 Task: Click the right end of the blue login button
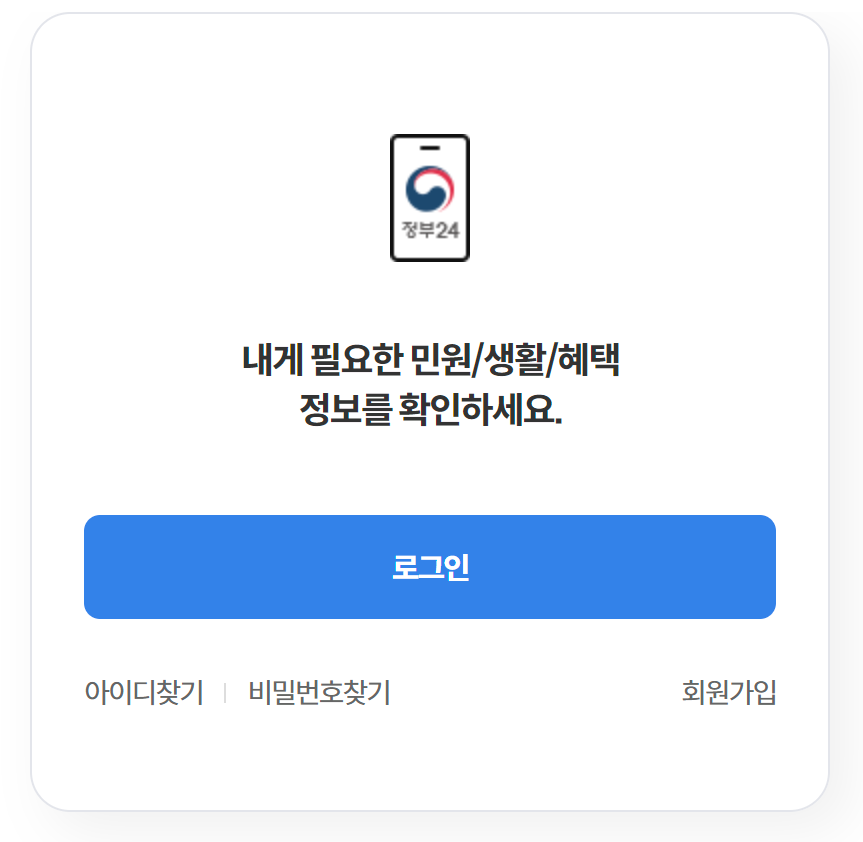750,567
